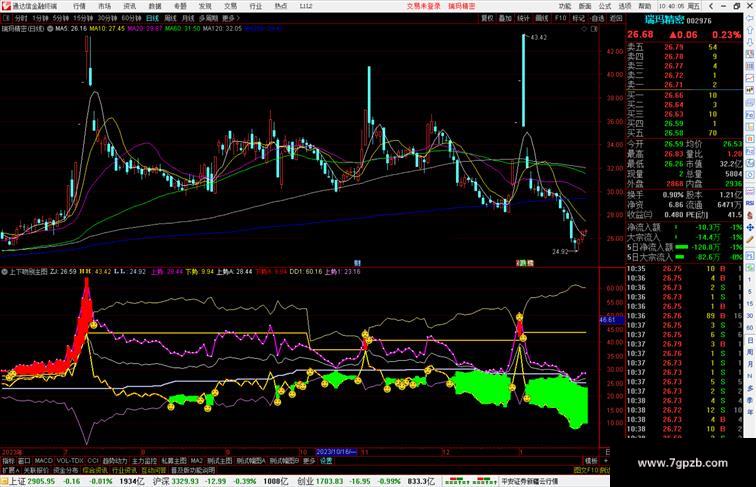Click the settings icon beside 上下吻别主图
Viewport: 756px width, 487px height.
[x=4, y=272]
